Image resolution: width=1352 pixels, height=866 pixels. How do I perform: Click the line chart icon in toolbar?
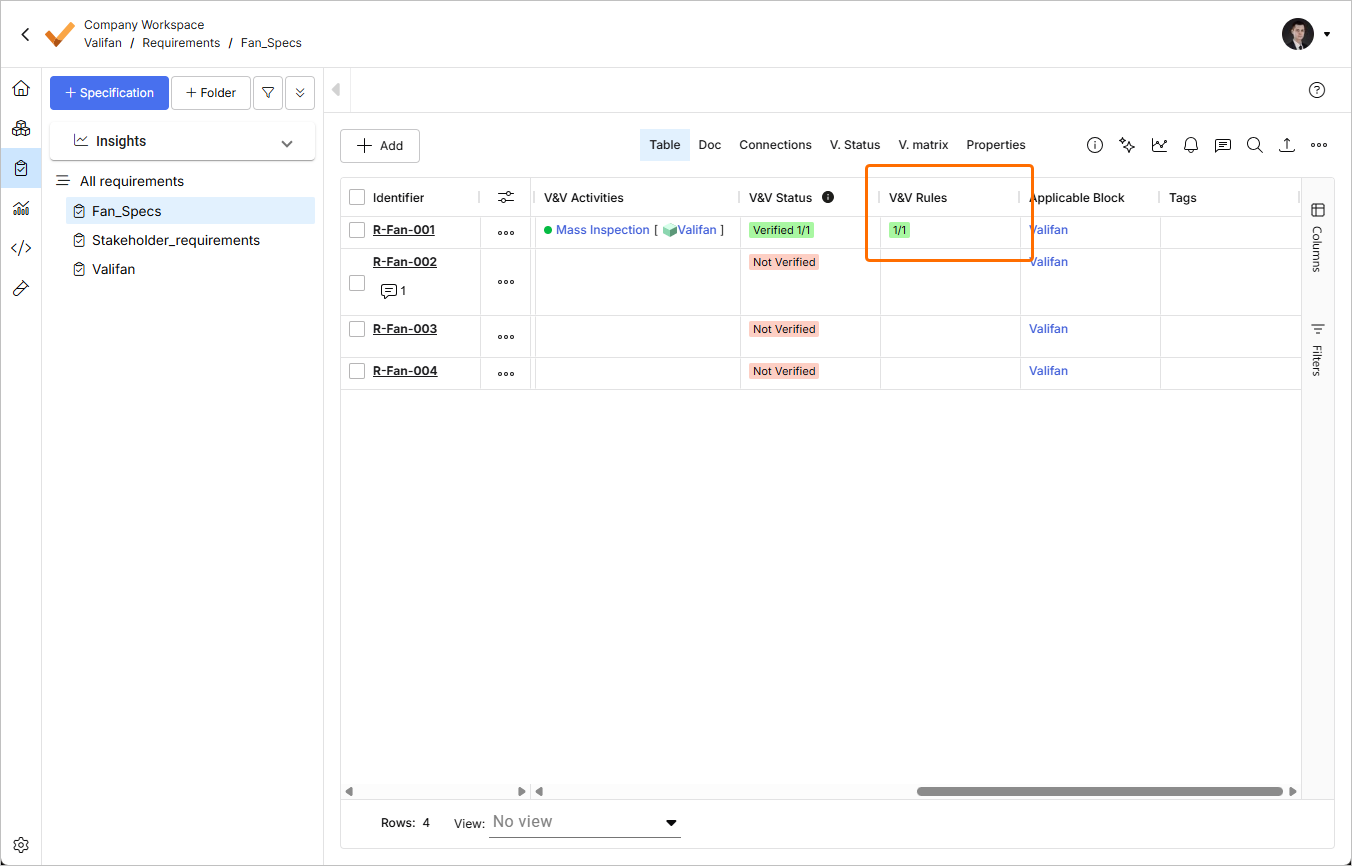click(x=1159, y=145)
